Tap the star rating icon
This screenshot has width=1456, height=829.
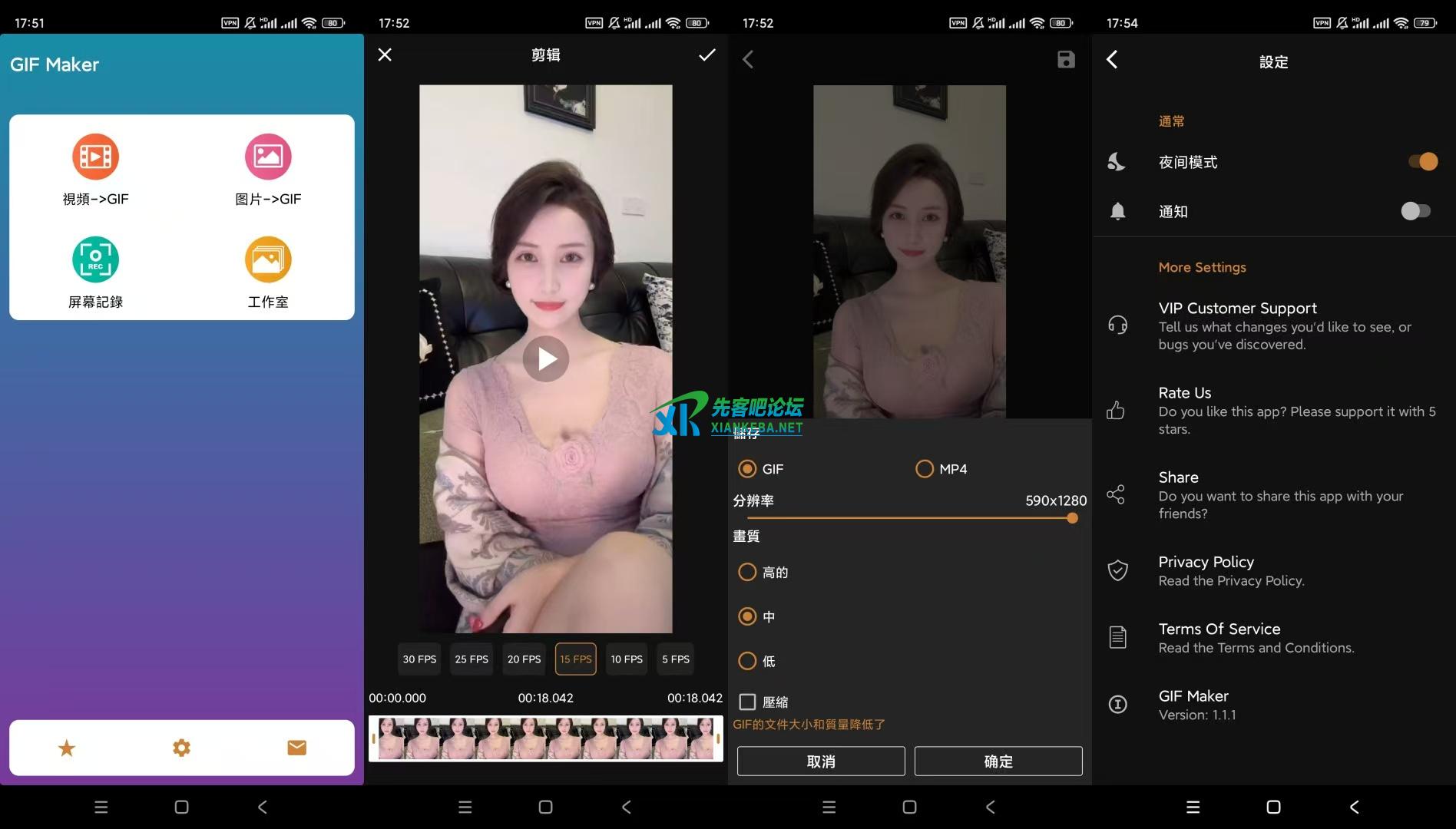67,747
